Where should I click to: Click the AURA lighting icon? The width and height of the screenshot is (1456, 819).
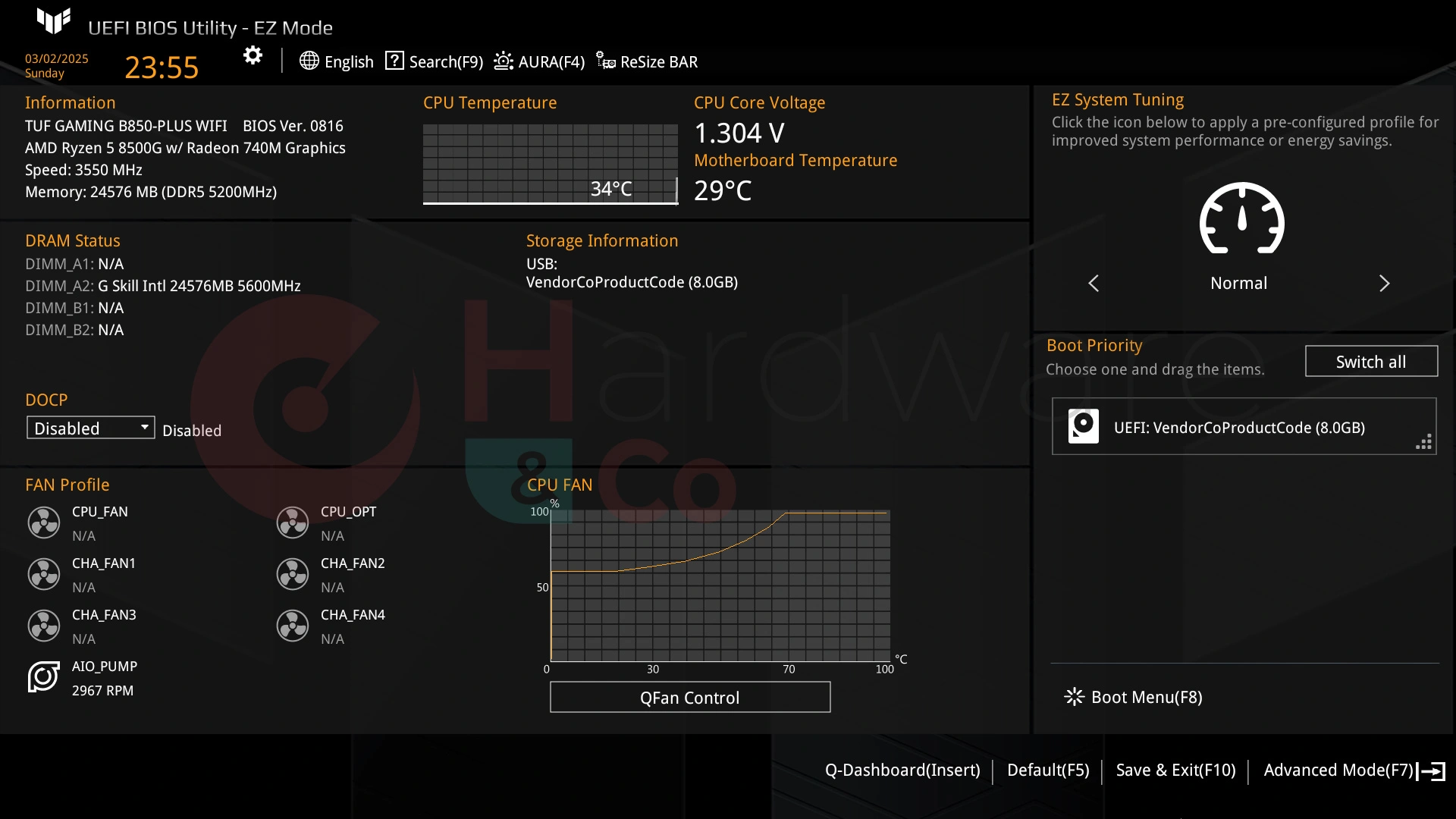click(504, 61)
